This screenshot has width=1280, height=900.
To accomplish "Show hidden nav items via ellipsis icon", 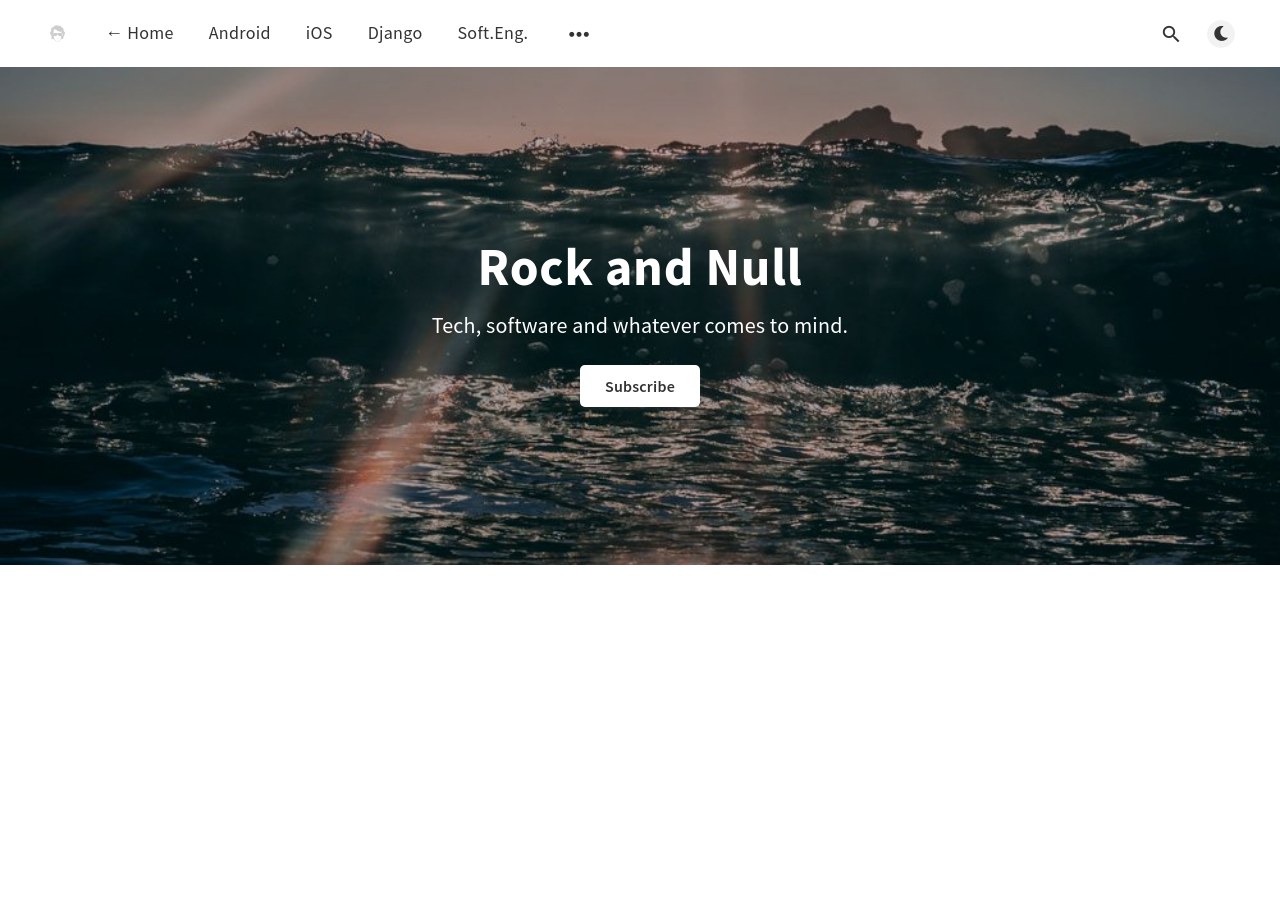I will point(579,34).
